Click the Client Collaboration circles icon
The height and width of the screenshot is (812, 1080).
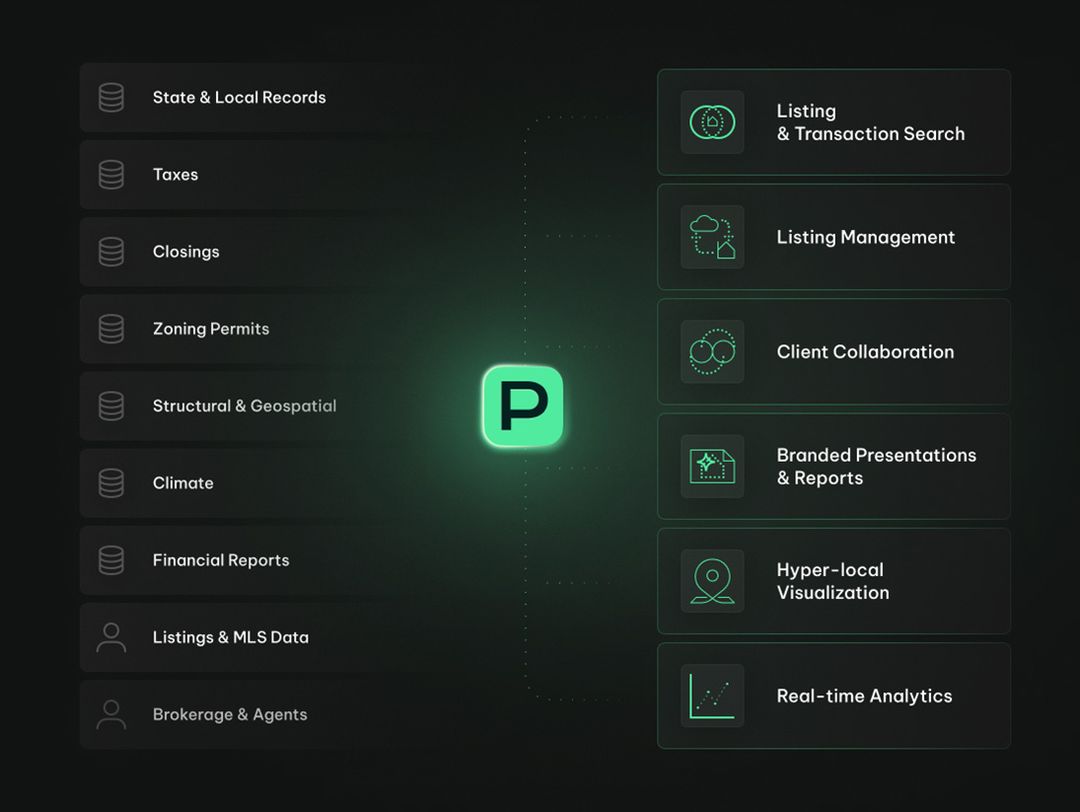tap(712, 352)
